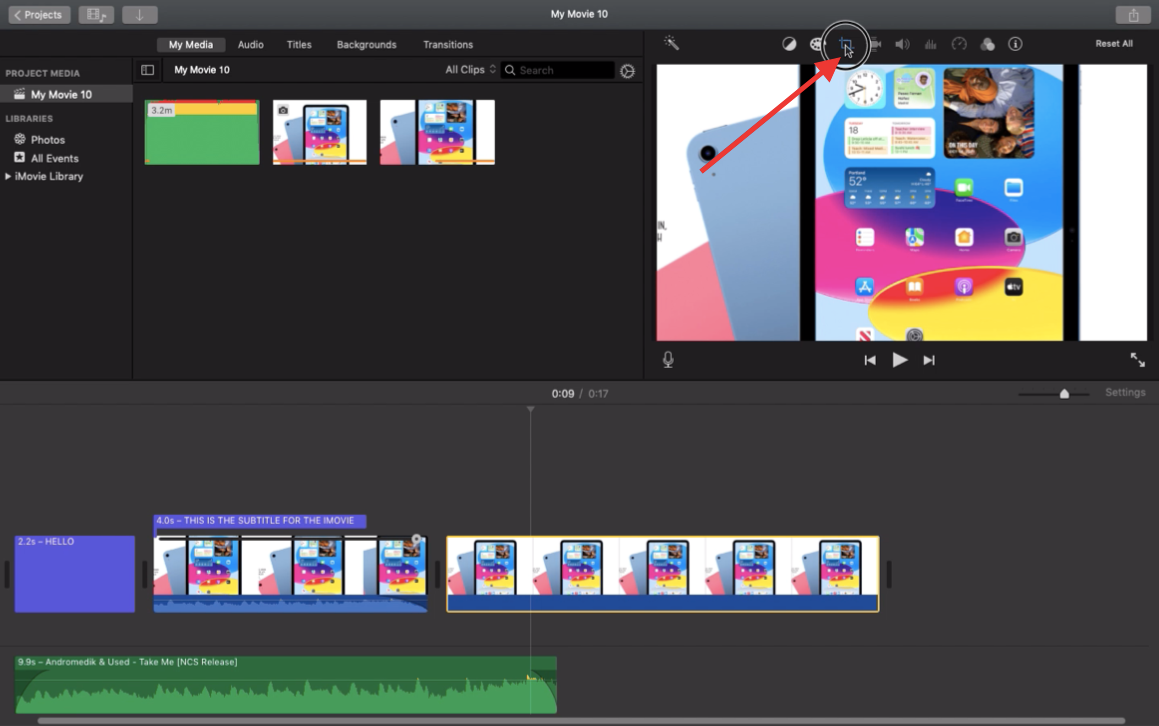Expand the iMovie Library tree item
This screenshot has height=726, width=1159.
pos(9,176)
